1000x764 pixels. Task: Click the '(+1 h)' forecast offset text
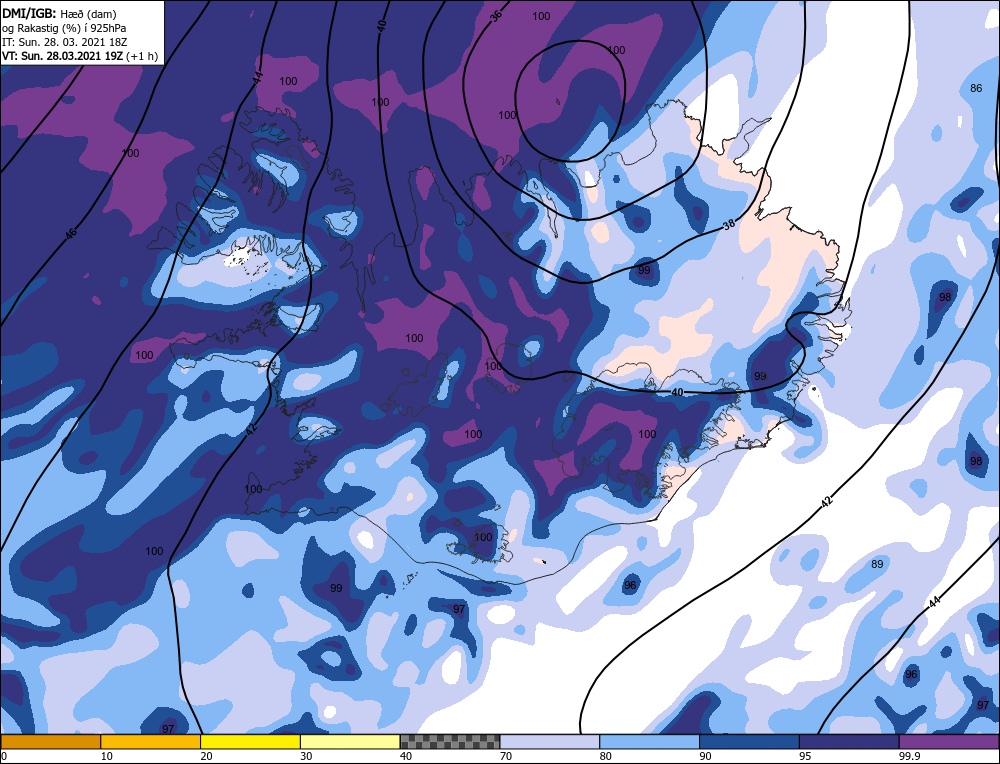142,56
